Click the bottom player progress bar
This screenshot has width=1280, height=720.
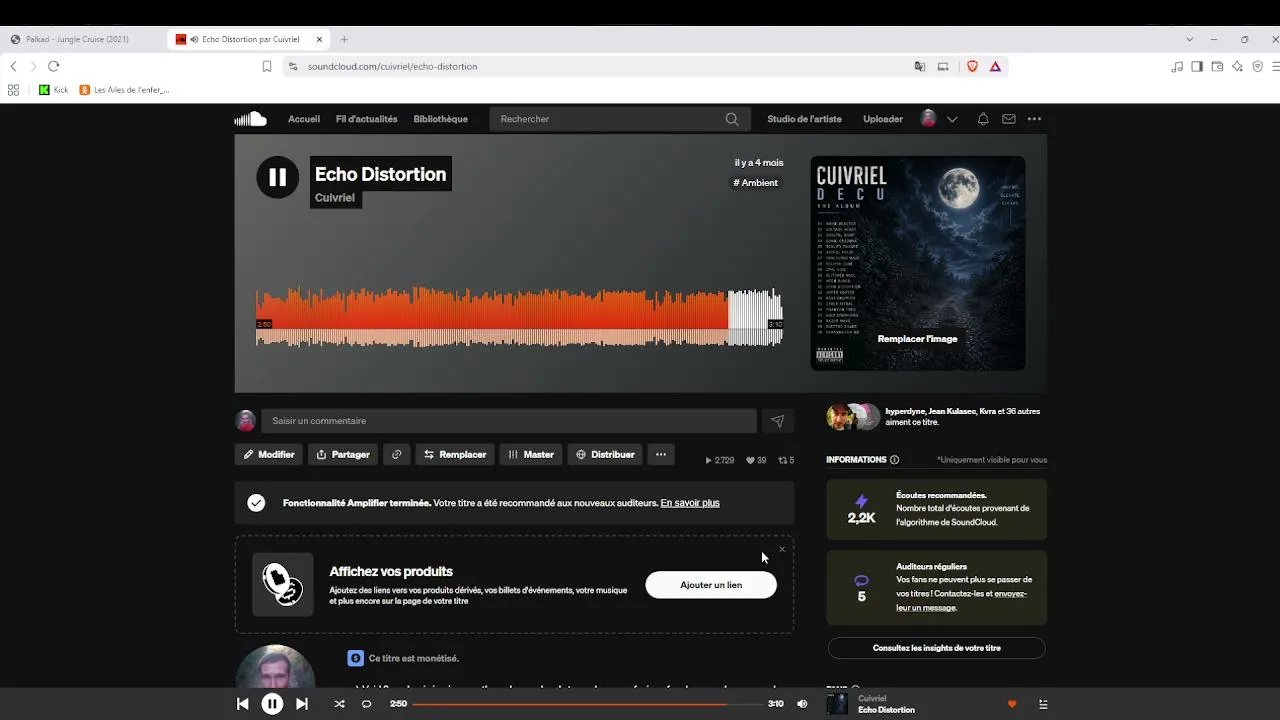click(x=587, y=704)
